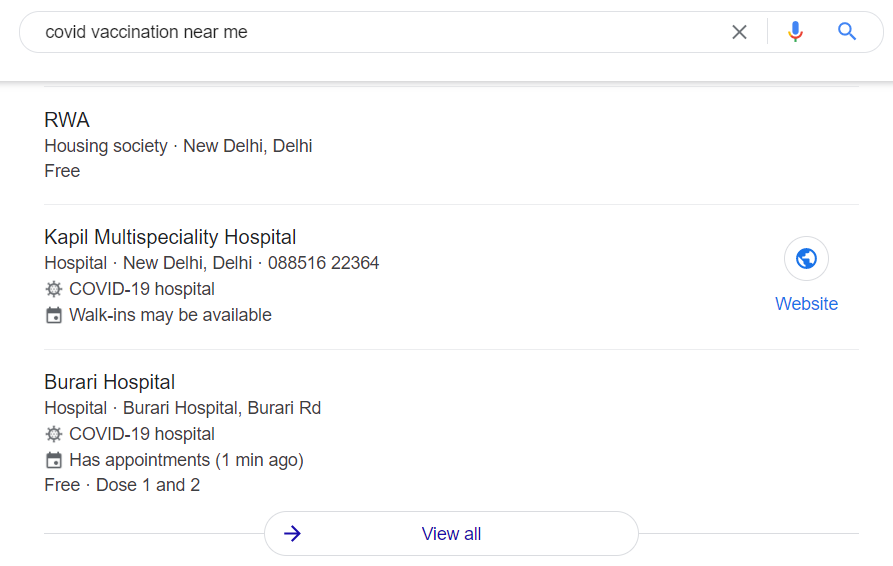
Task: Click Kapil Hospital phone number 088516 22364
Action: click(323, 263)
